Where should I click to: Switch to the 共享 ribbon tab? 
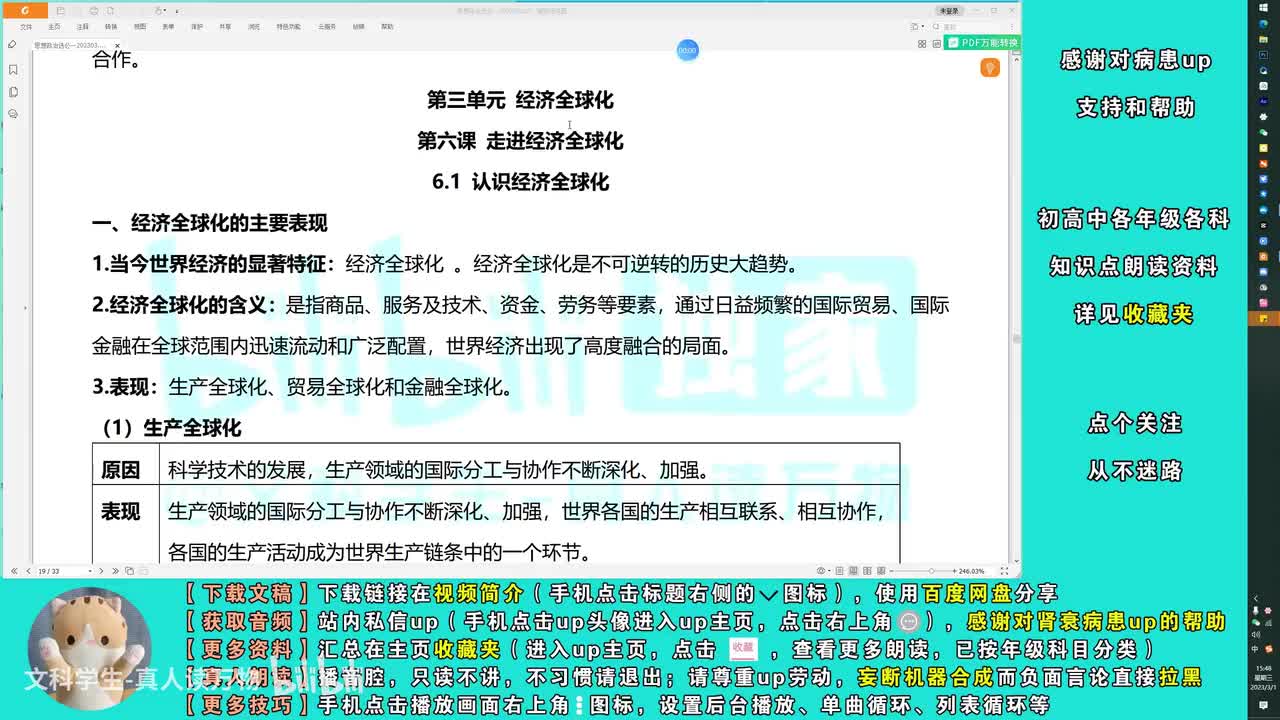225,27
